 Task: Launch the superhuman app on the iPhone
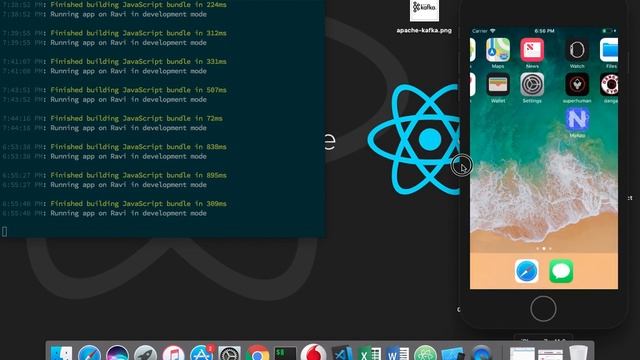point(577,84)
